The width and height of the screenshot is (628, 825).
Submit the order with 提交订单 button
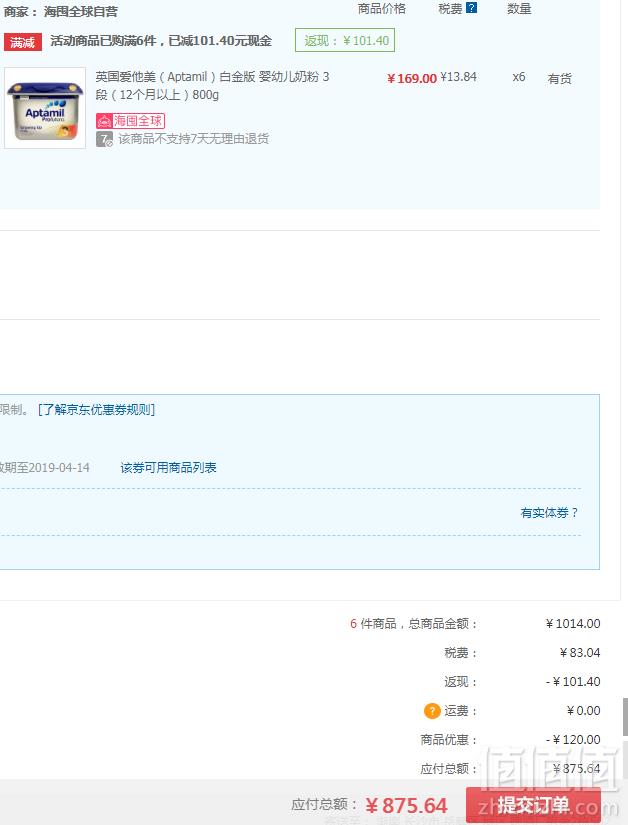point(533,804)
